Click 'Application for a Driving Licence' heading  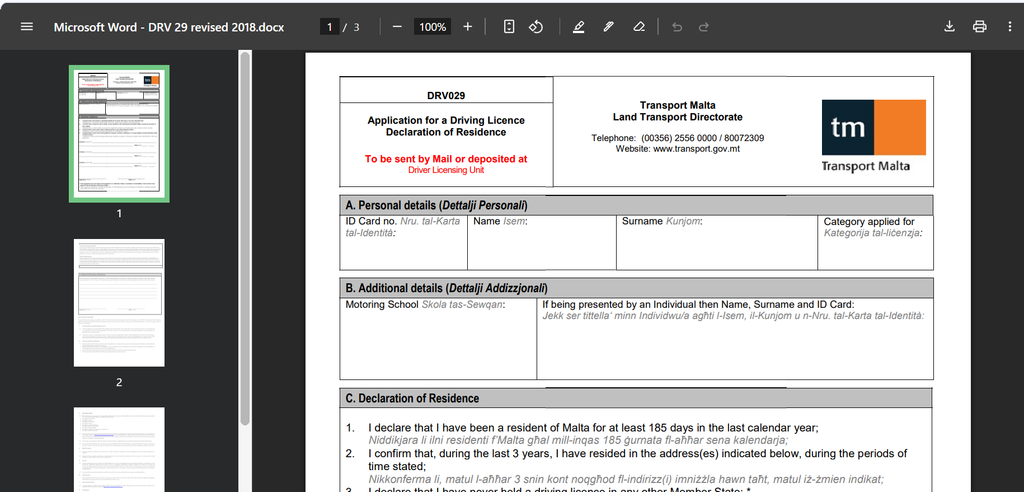(446, 120)
